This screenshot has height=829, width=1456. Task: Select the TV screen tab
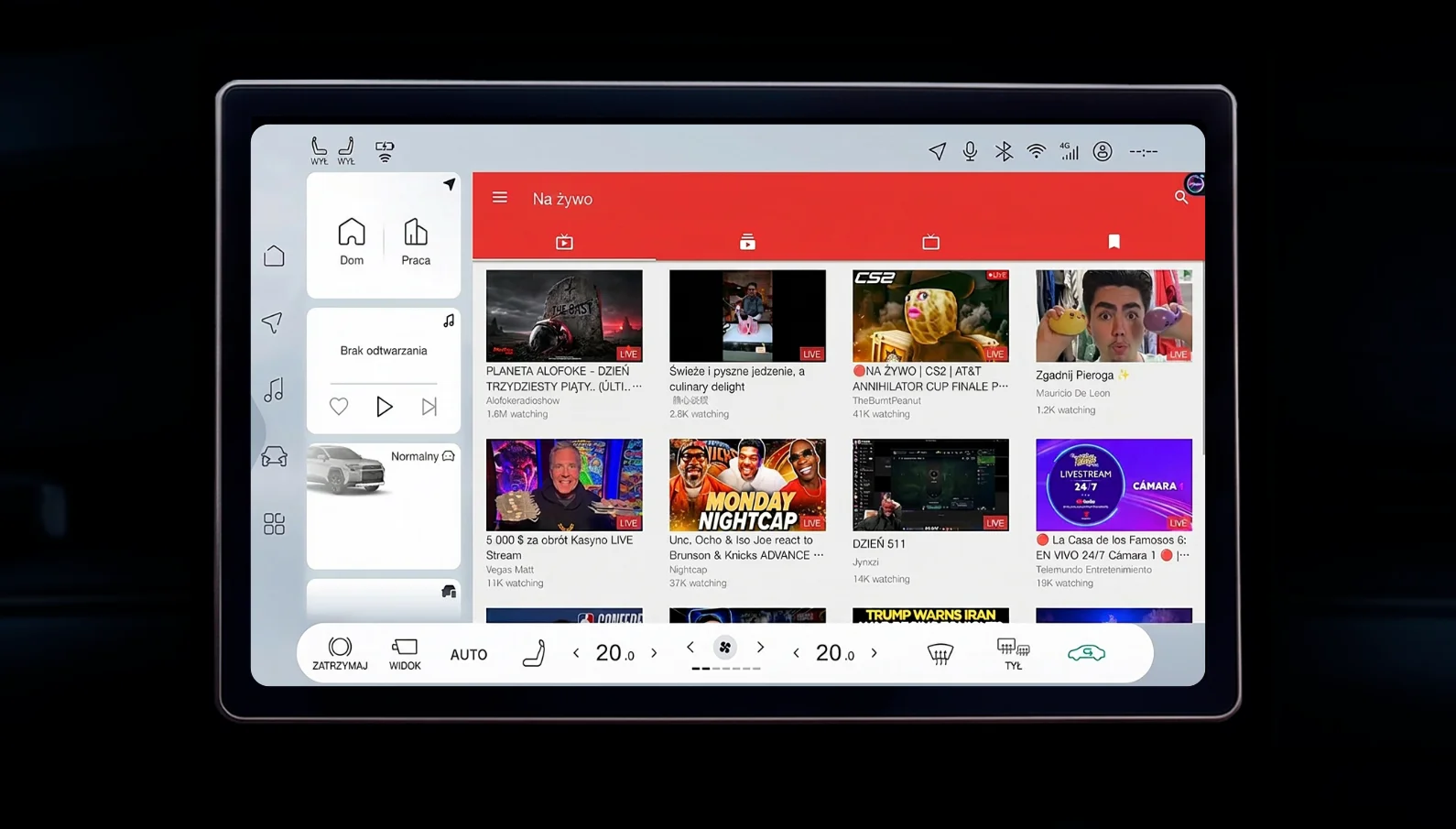click(x=930, y=242)
